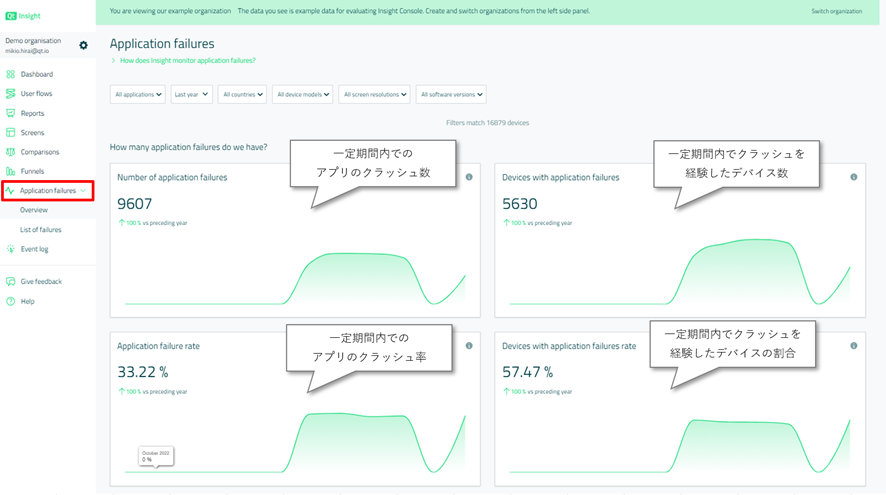Image resolution: width=886 pixels, height=495 pixels.
Task: Click the Switch organization link
Action: click(836, 11)
